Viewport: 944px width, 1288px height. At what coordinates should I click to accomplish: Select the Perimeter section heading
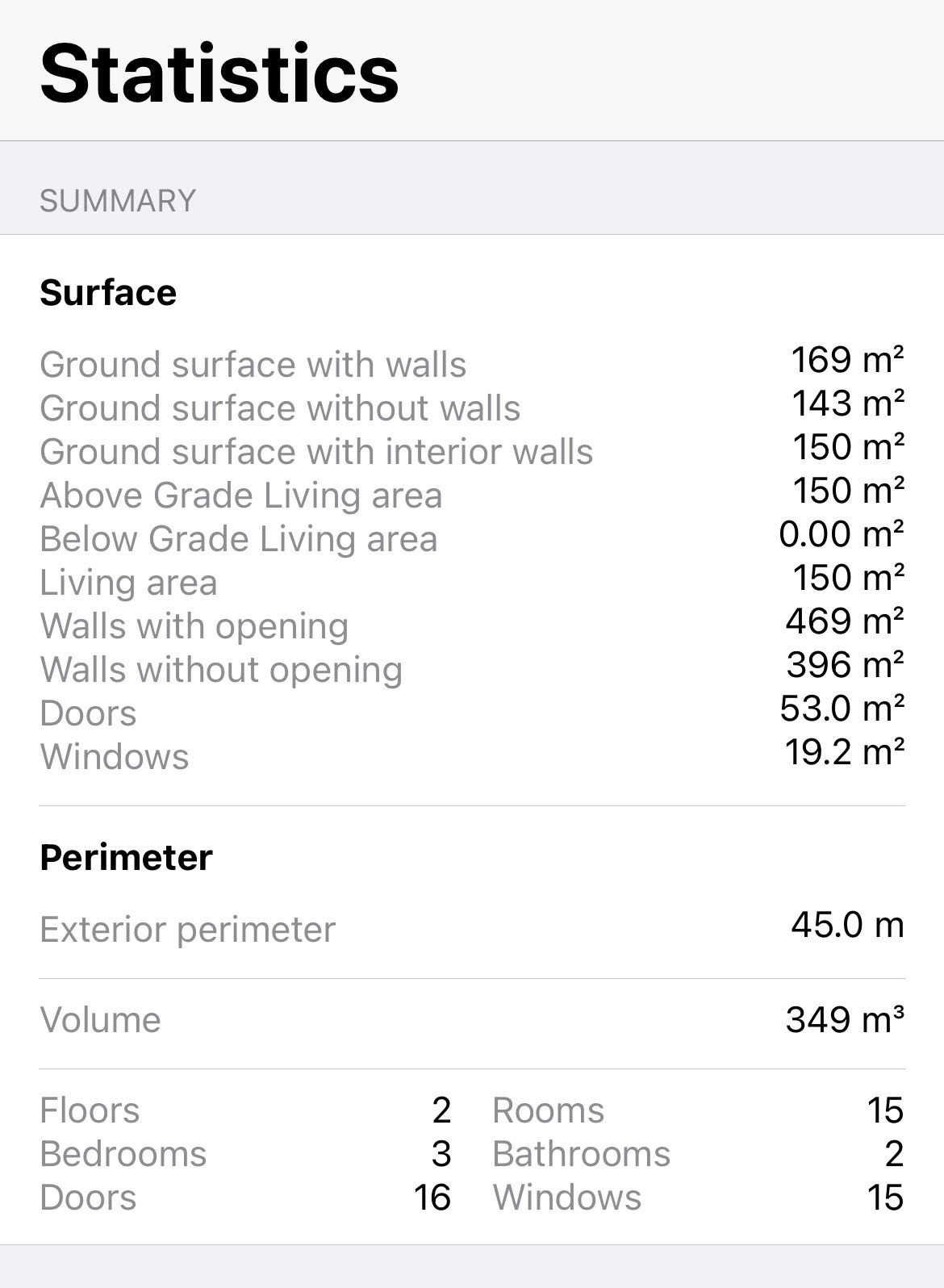tap(126, 857)
